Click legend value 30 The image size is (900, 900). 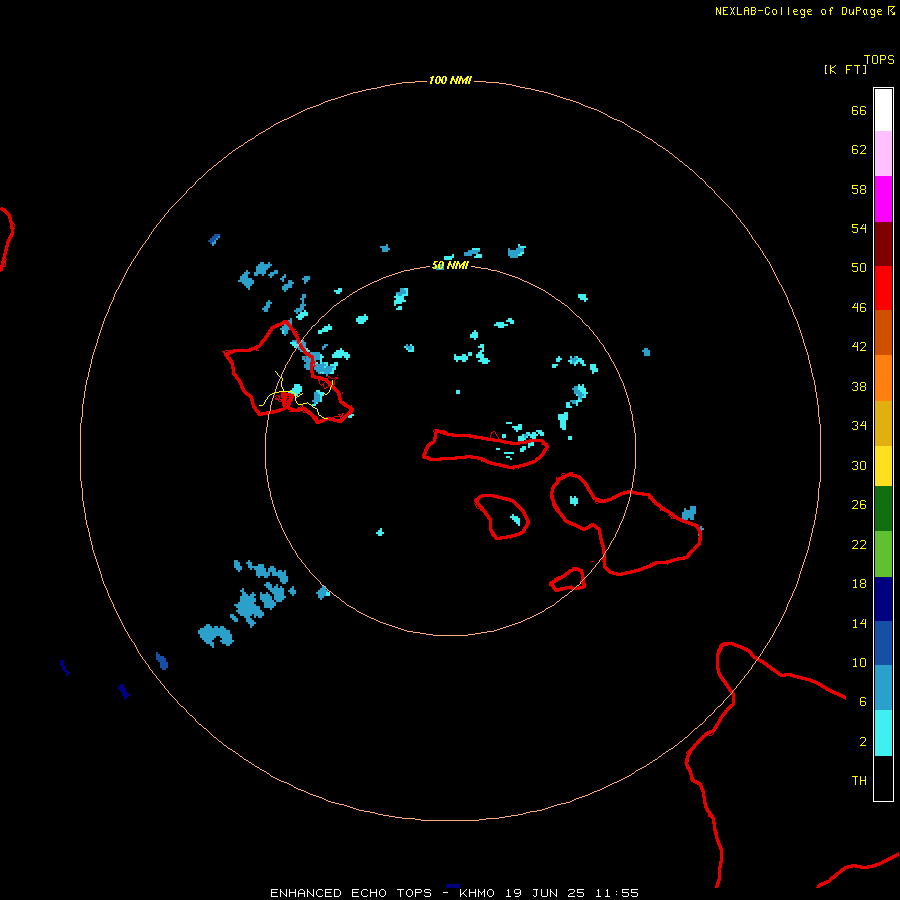(x=859, y=465)
